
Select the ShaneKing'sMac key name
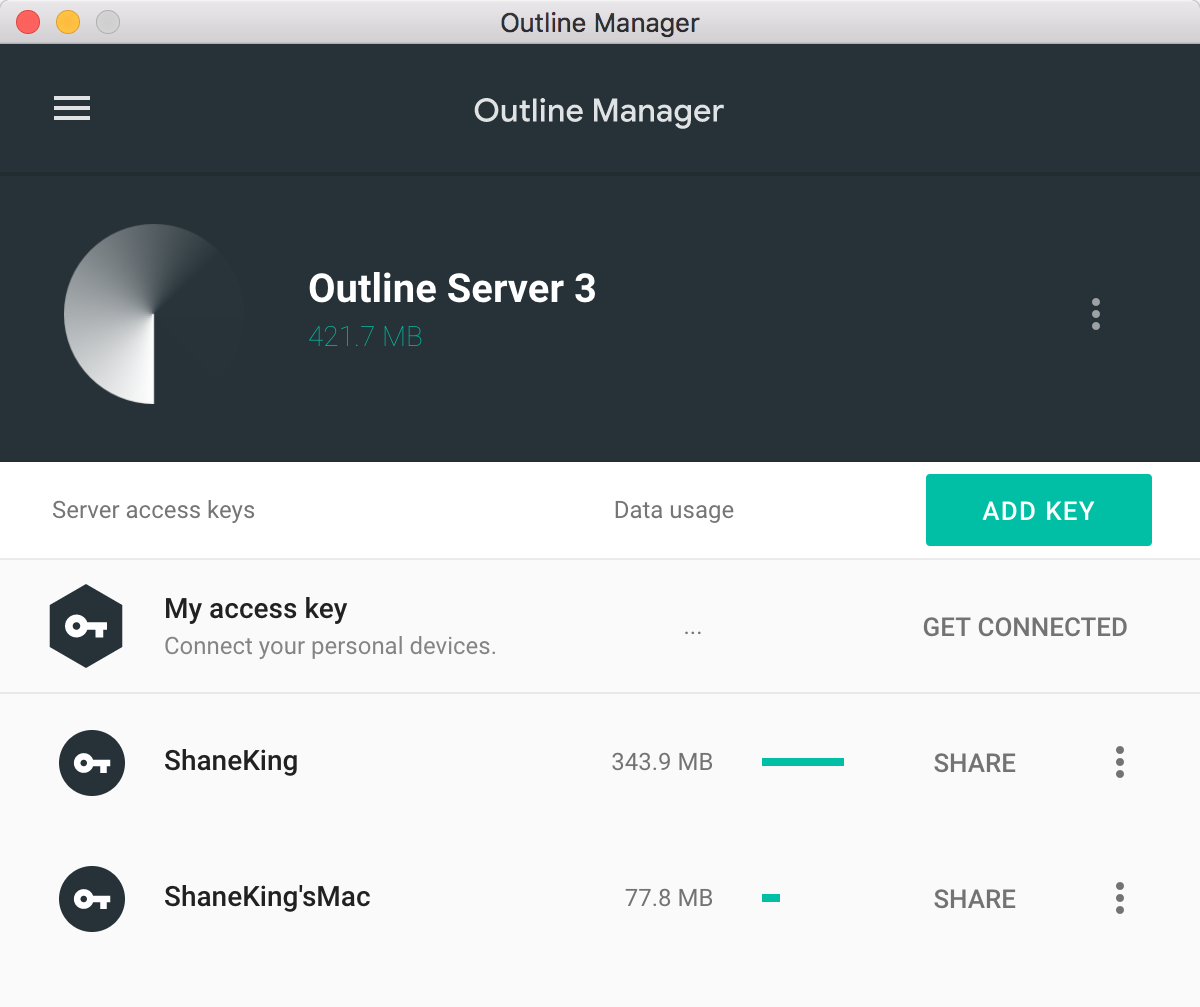click(x=267, y=896)
